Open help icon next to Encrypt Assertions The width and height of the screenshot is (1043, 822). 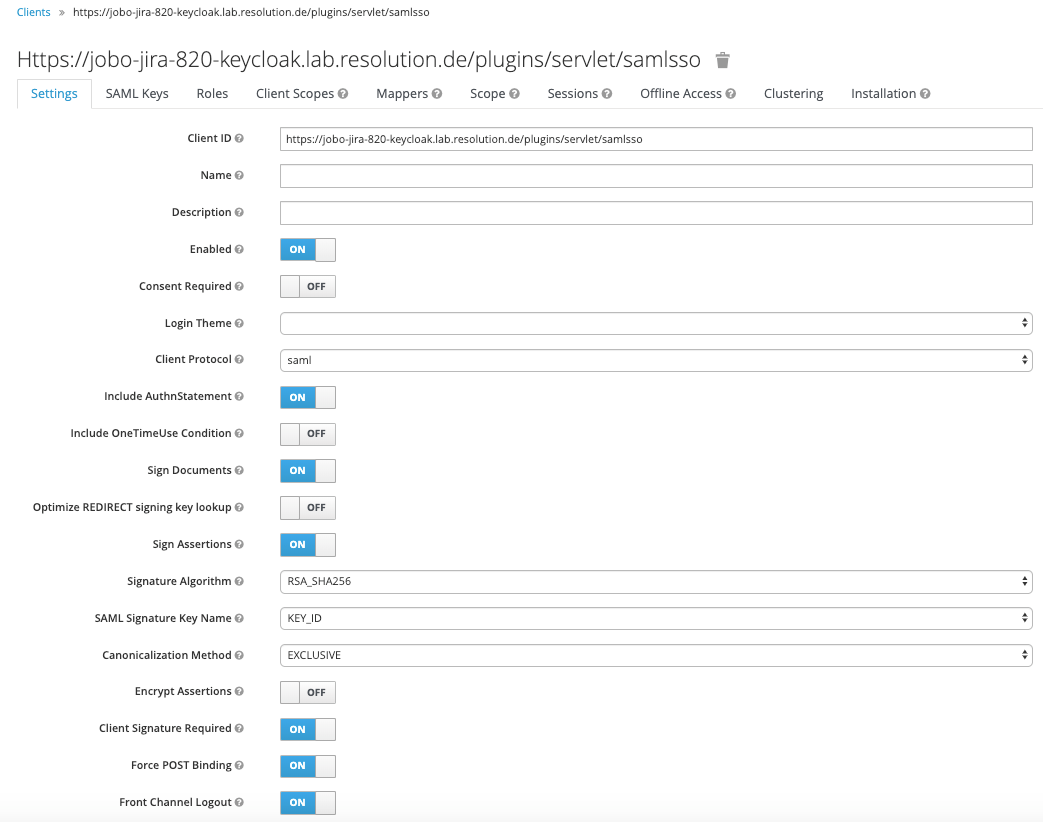pyautogui.click(x=239, y=692)
